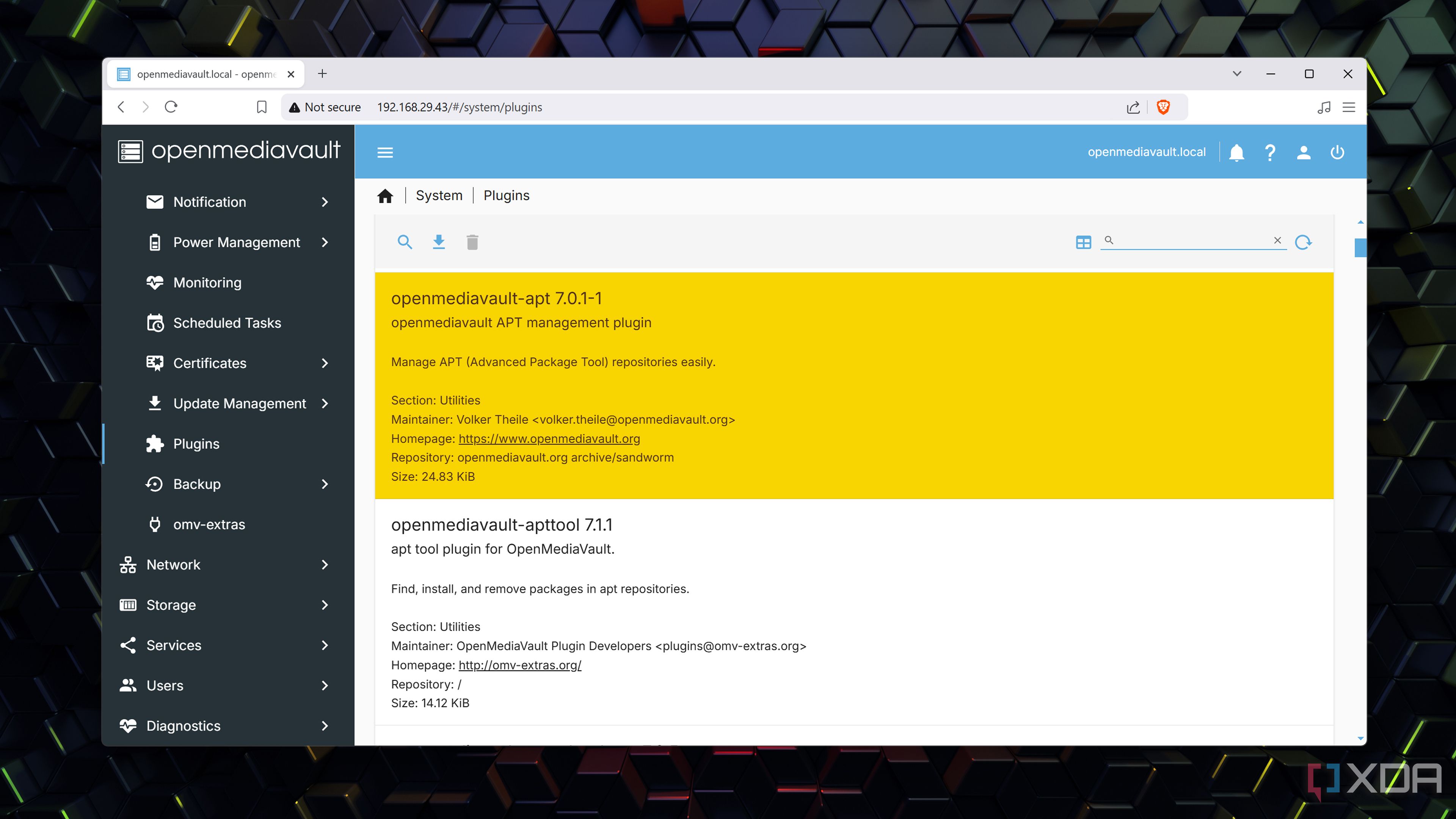Viewport: 1456px width, 819px height.
Task: Open the Brave Shields icon
Action: click(1163, 107)
